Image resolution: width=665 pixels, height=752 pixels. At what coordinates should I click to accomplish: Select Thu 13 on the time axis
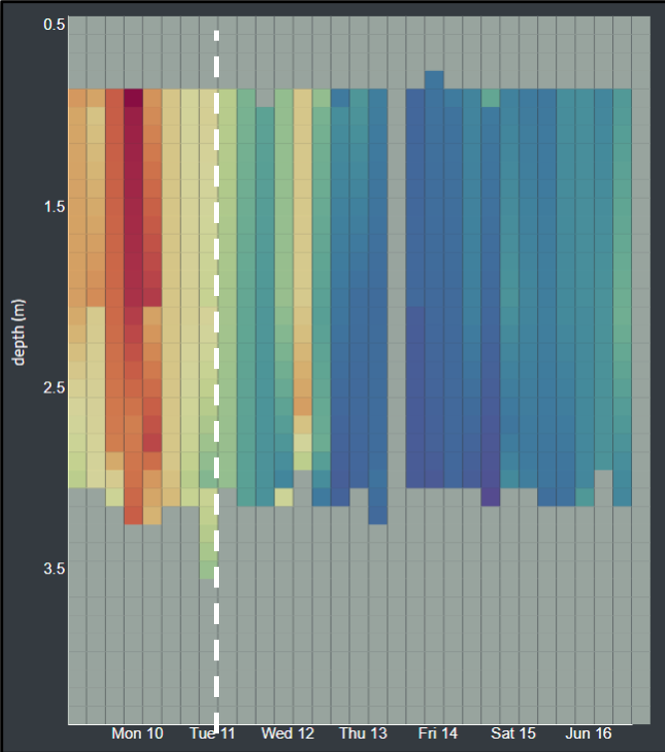tap(363, 734)
